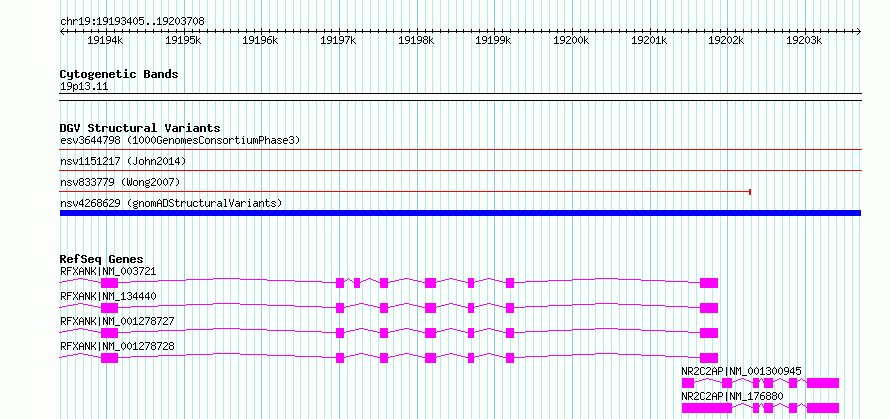This screenshot has width=890, height=419.
Task: Select the NR2C2AP|NM_176880 transcript label
Action: point(732,396)
